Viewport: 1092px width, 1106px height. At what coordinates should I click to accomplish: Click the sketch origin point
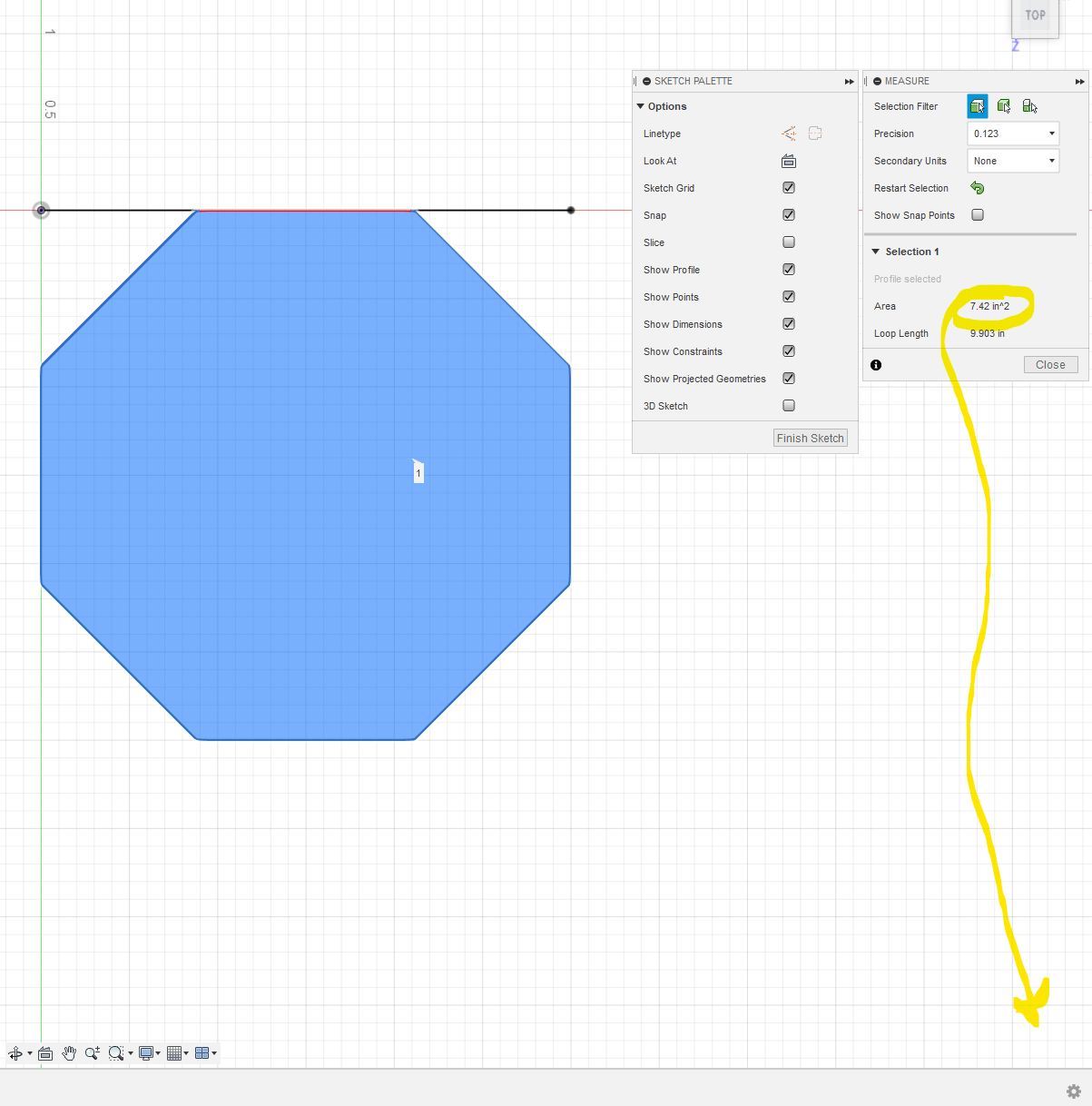point(41,211)
